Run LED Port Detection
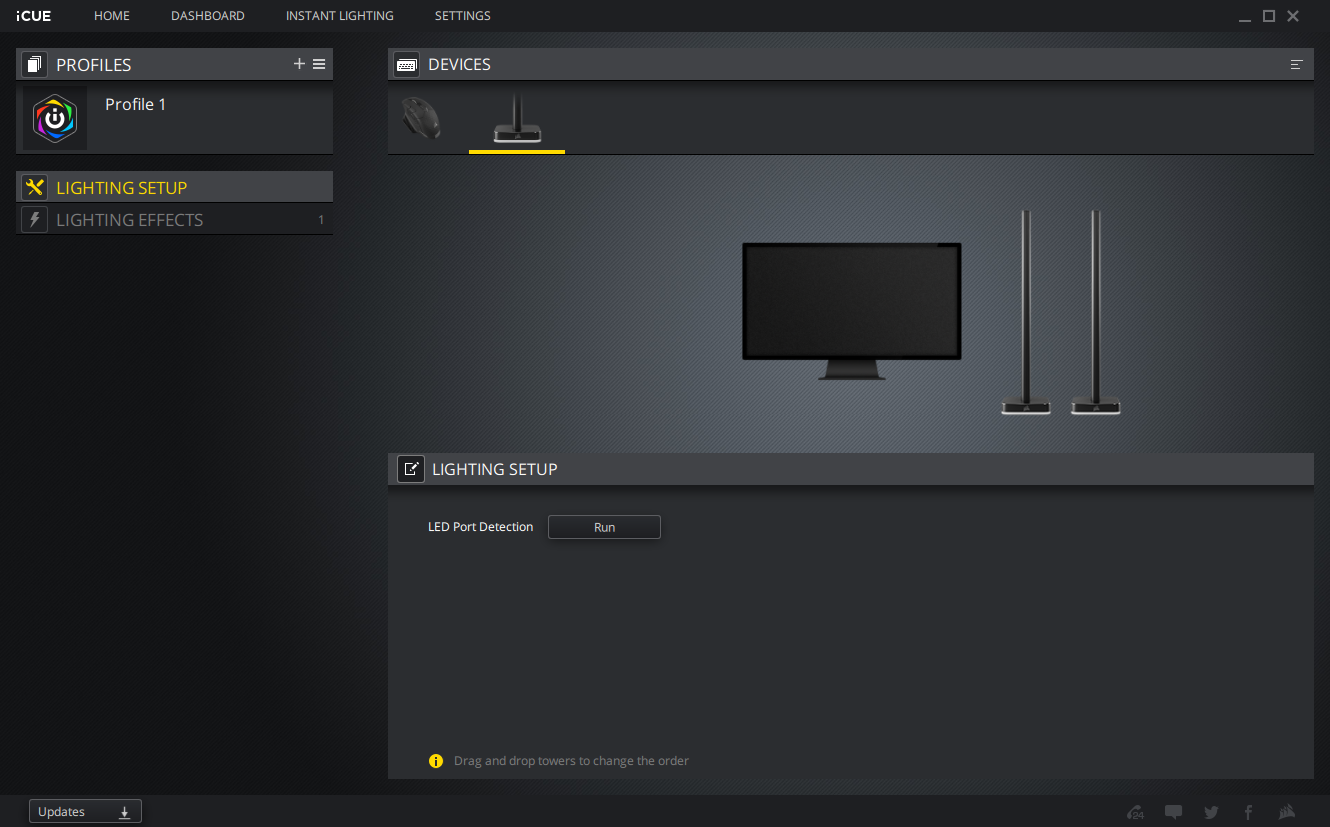This screenshot has height=827, width=1330. click(x=604, y=527)
